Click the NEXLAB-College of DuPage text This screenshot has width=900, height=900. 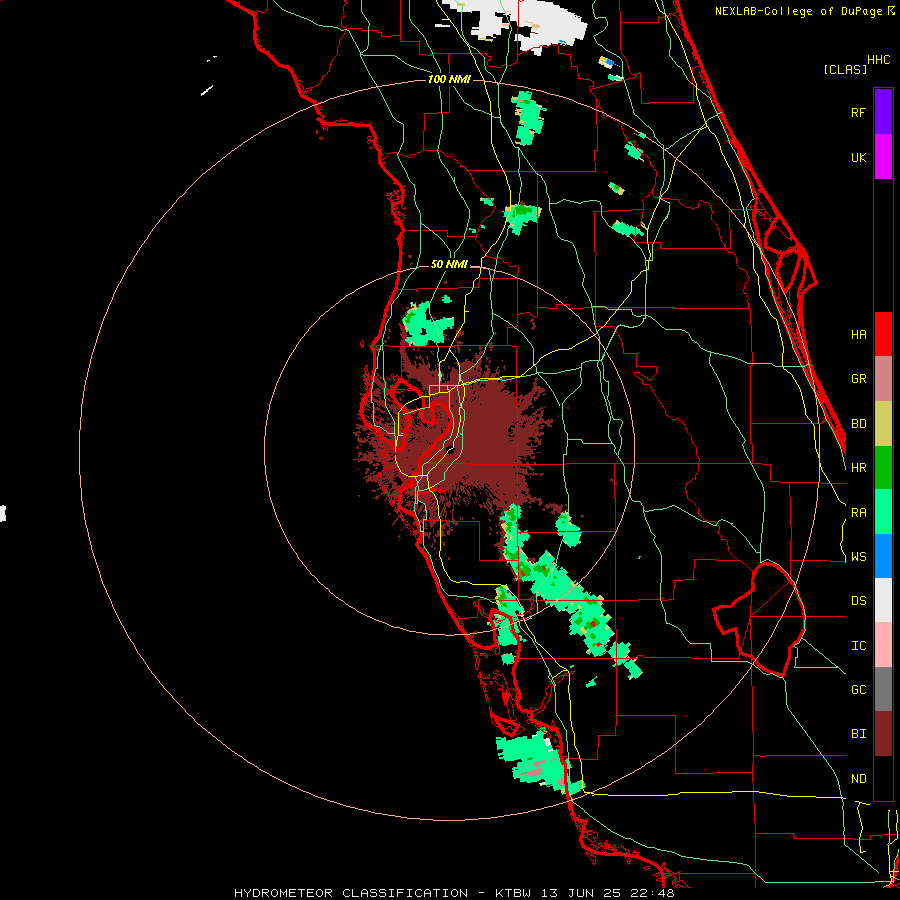798,11
